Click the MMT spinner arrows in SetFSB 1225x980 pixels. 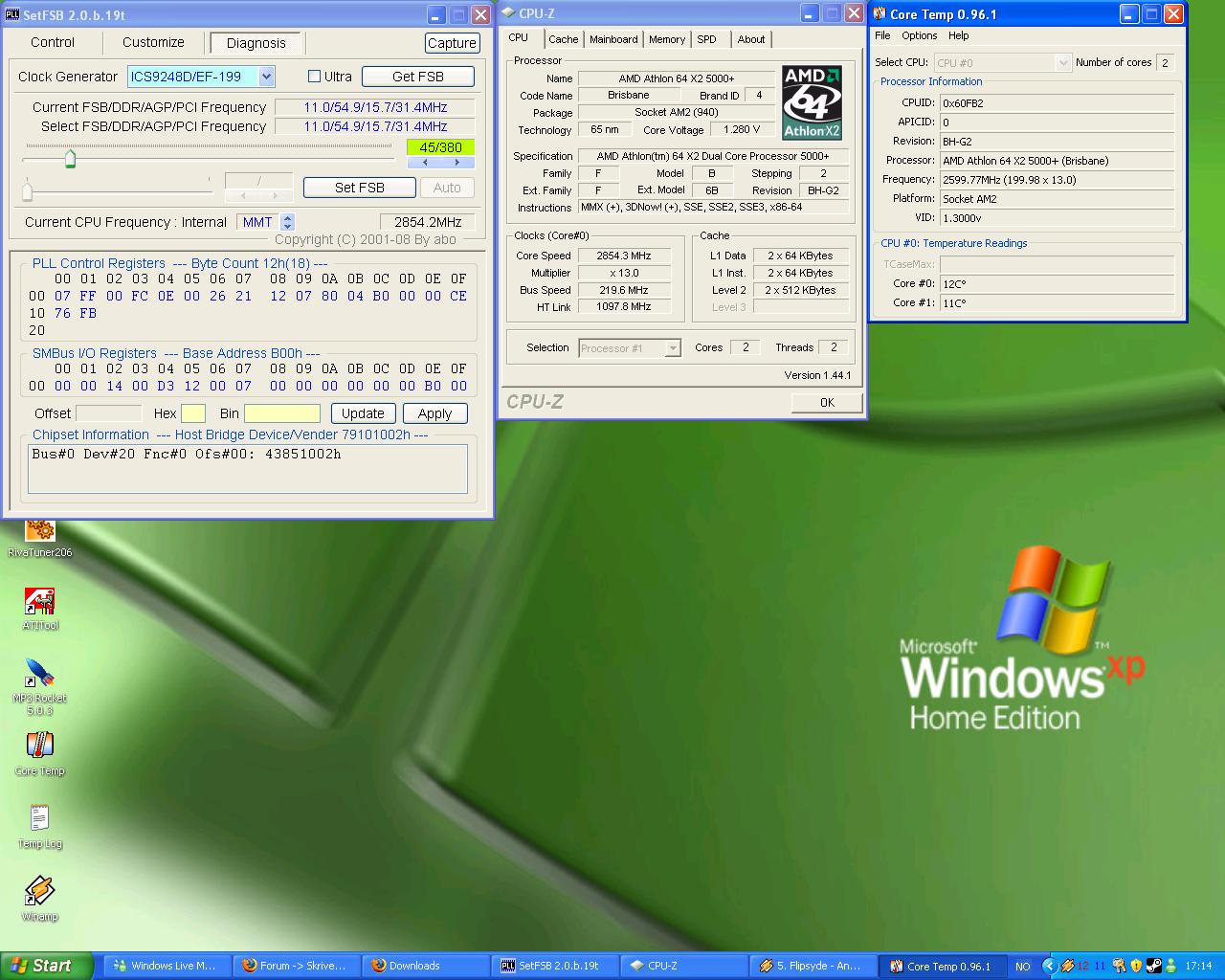(x=288, y=222)
